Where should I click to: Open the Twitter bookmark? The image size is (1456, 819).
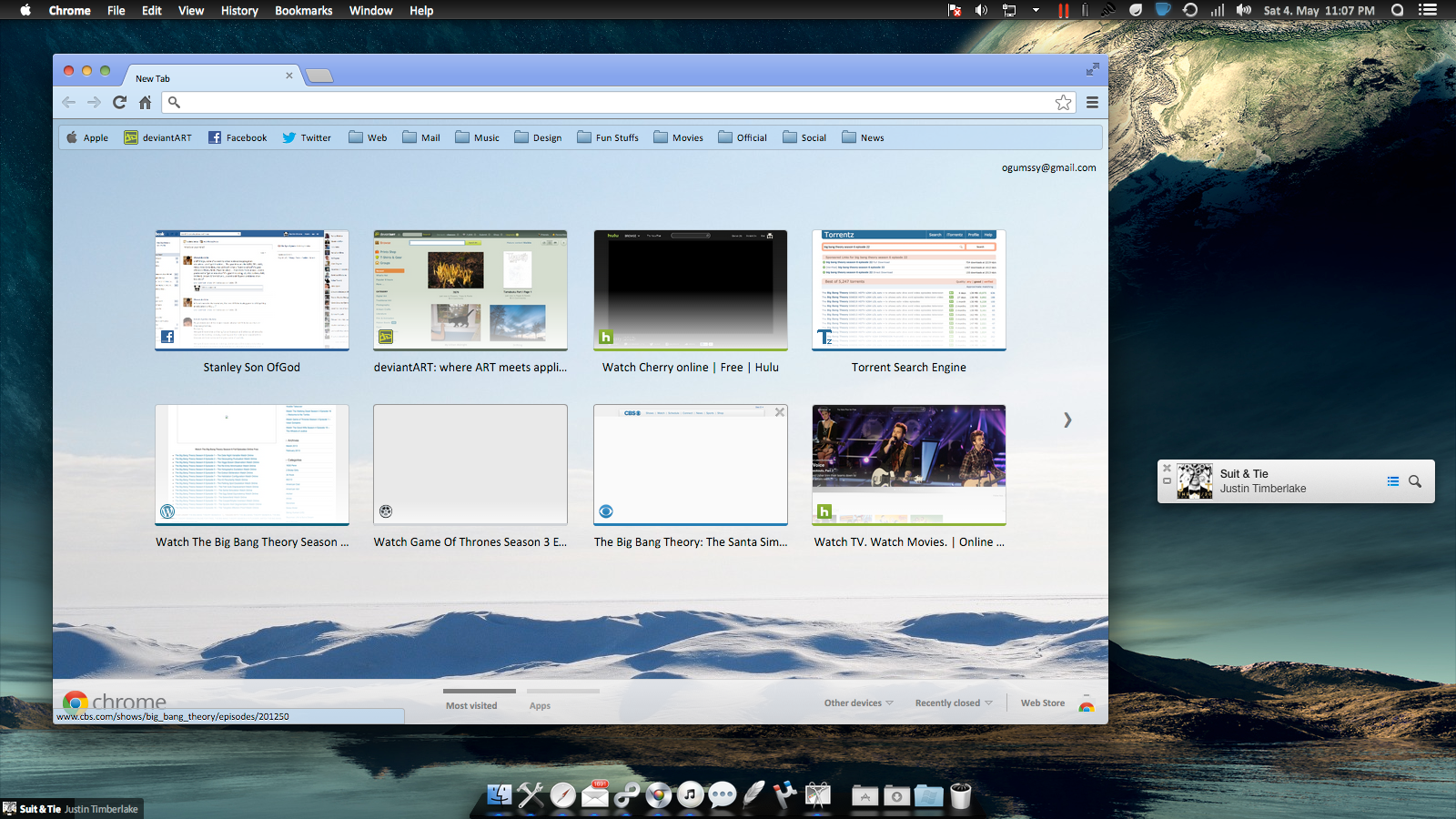point(307,138)
